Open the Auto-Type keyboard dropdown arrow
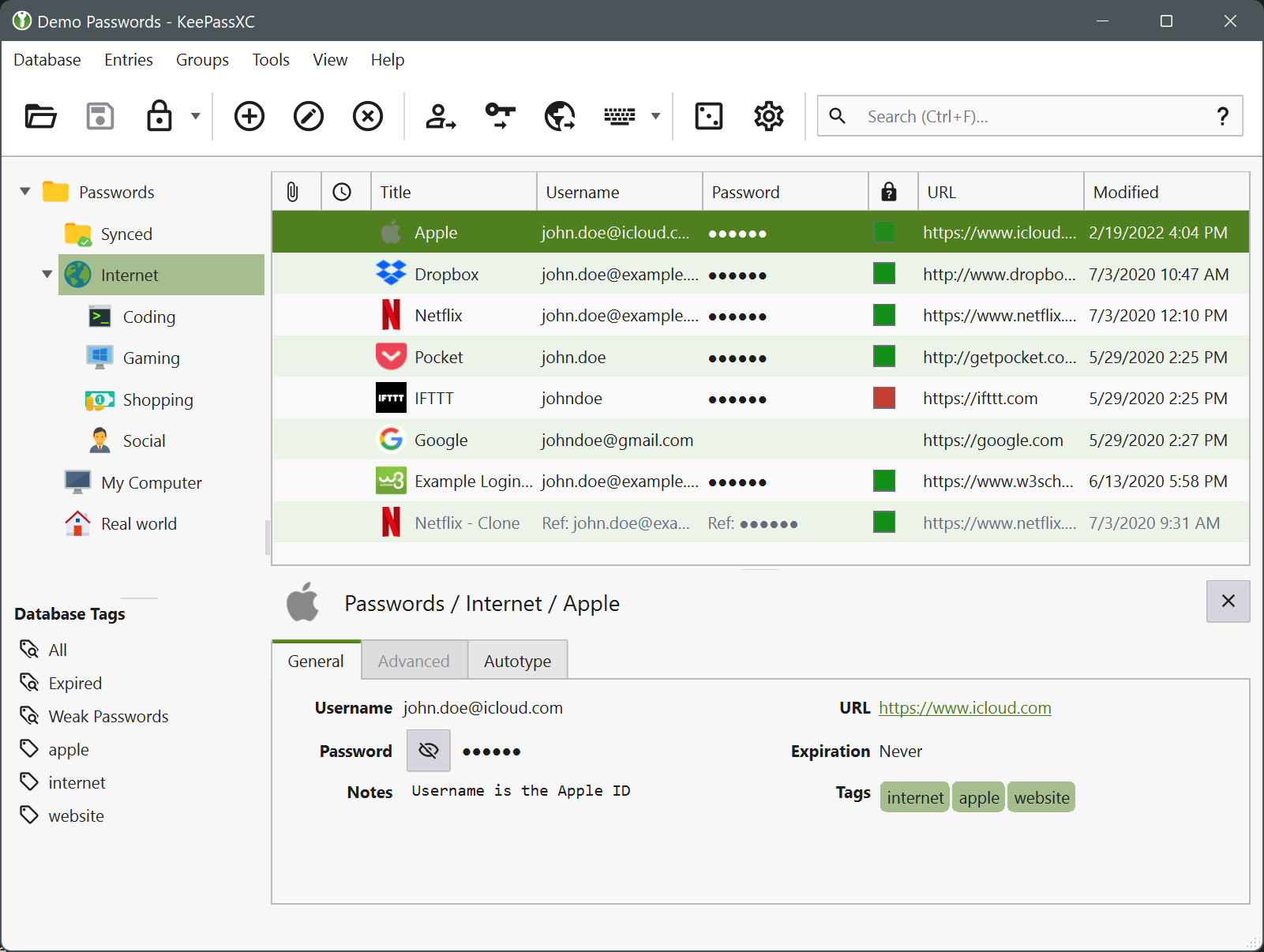Screen dimensions: 1264x952 click(655, 117)
